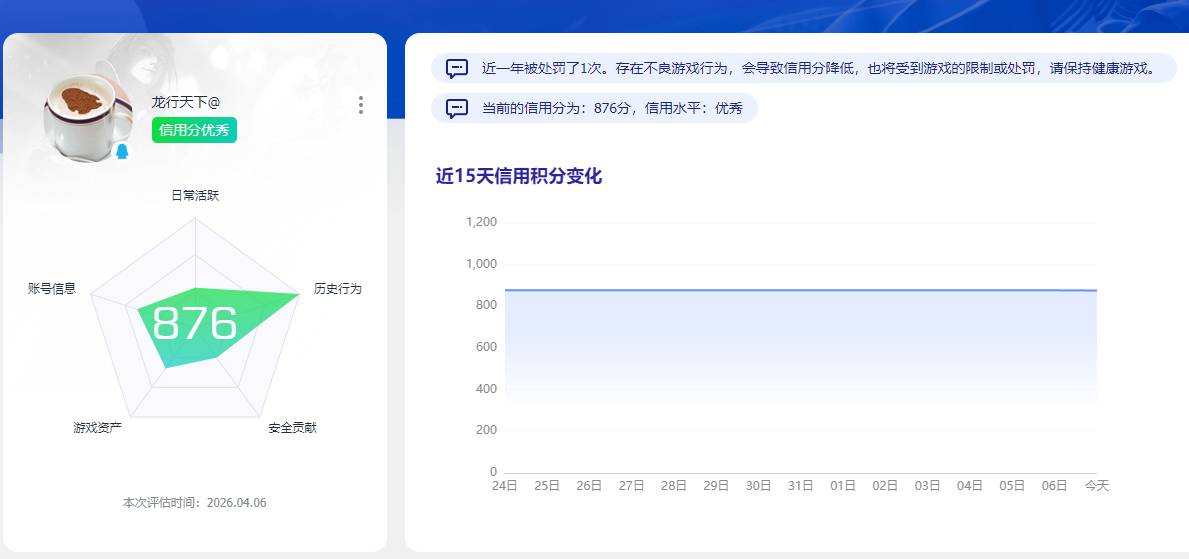Click the 1,000 y-axis value
Image resolution: width=1189 pixels, height=559 pixels.
tap(481, 264)
